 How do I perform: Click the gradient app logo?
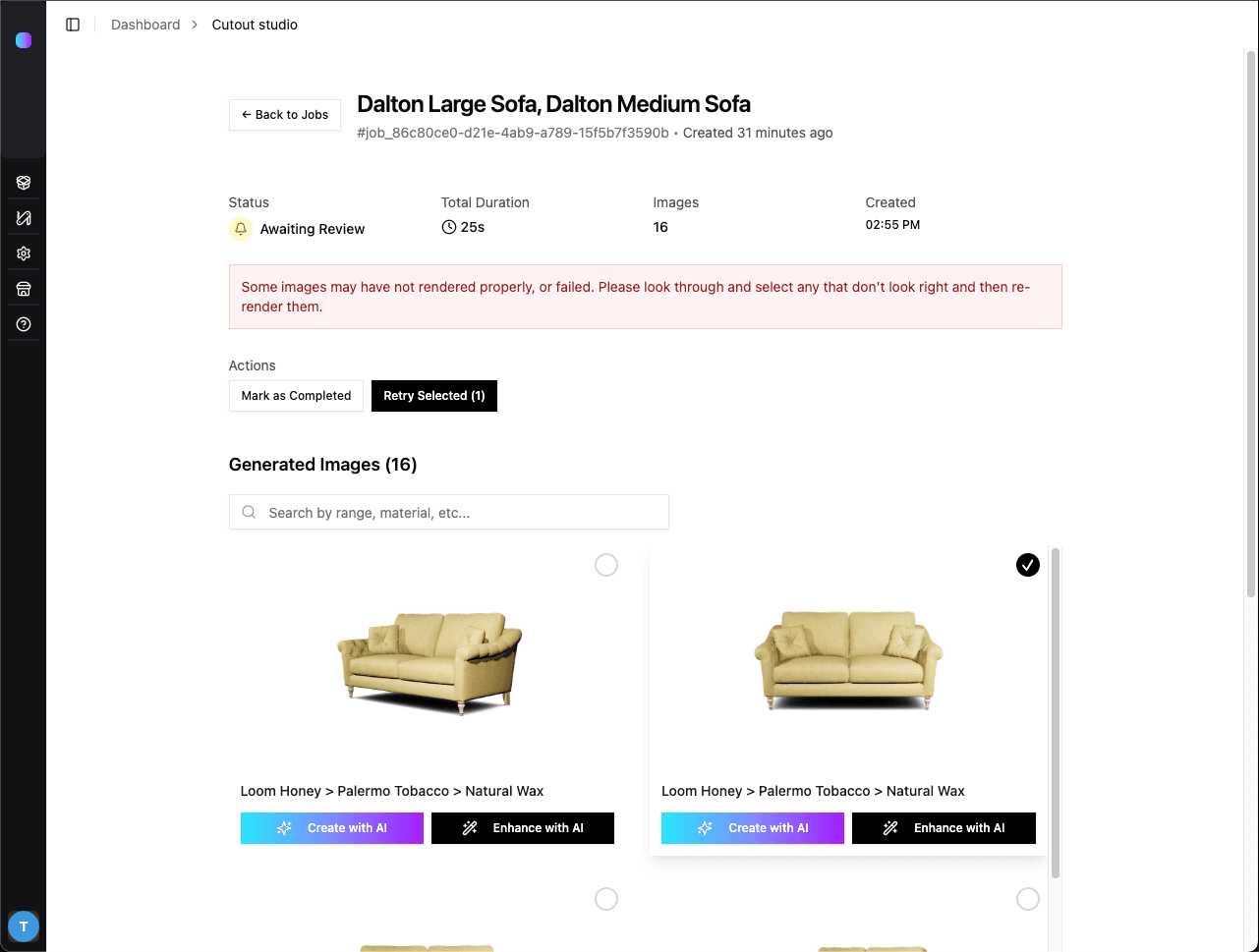click(x=24, y=40)
